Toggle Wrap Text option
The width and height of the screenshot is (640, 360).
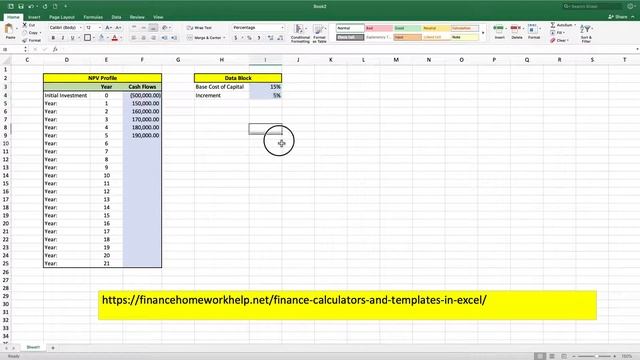(199, 27)
